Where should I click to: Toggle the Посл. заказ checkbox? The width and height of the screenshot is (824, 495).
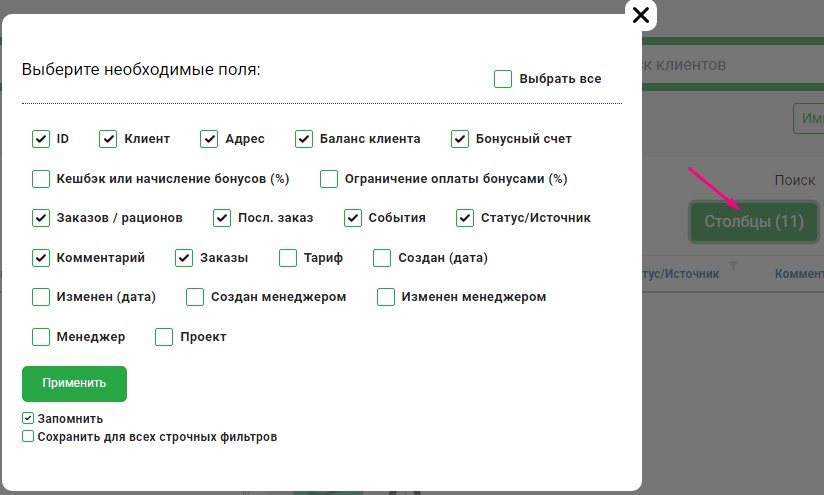(x=222, y=217)
